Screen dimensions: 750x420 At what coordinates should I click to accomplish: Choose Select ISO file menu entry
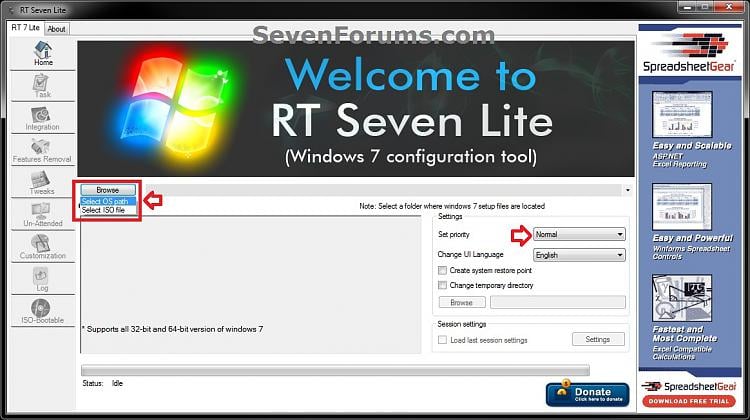[x=108, y=210]
